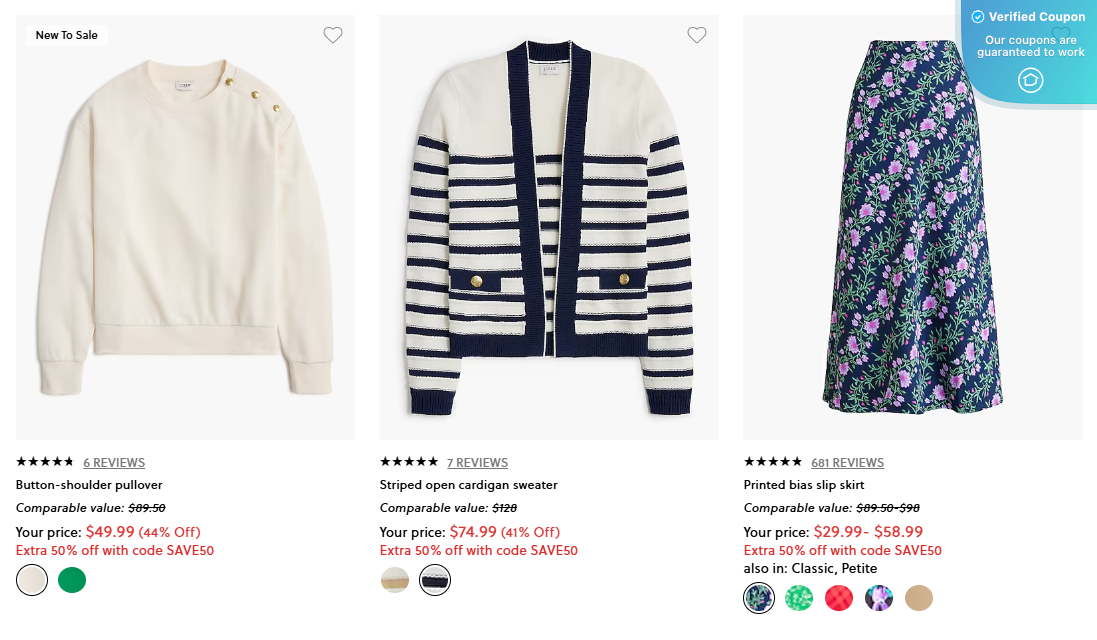Choose the red plaid swatch for the skirt
The width and height of the screenshot is (1097, 640).
839,597
